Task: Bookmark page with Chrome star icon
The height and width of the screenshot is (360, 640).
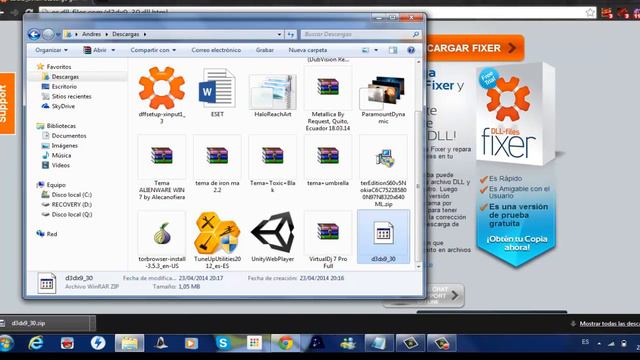Action: [590, 13]
